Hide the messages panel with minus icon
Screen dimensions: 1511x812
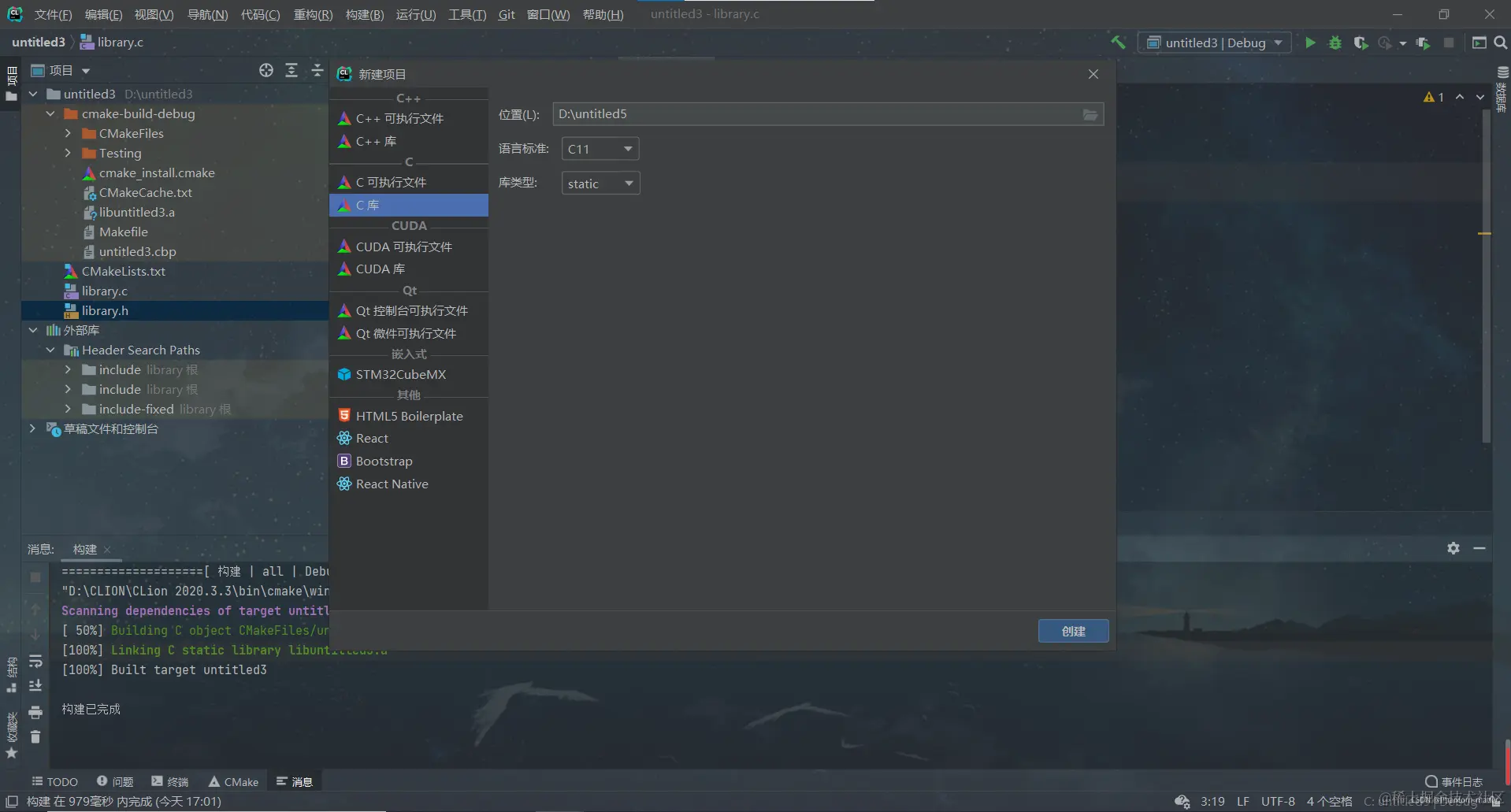coord(1479,548)
